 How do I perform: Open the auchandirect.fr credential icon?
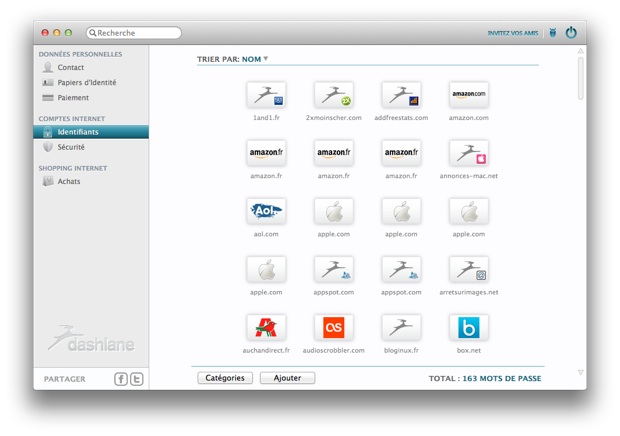266,327
